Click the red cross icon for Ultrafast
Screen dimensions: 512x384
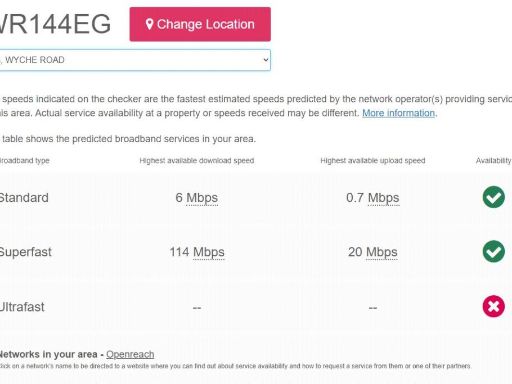click(493, 306)
